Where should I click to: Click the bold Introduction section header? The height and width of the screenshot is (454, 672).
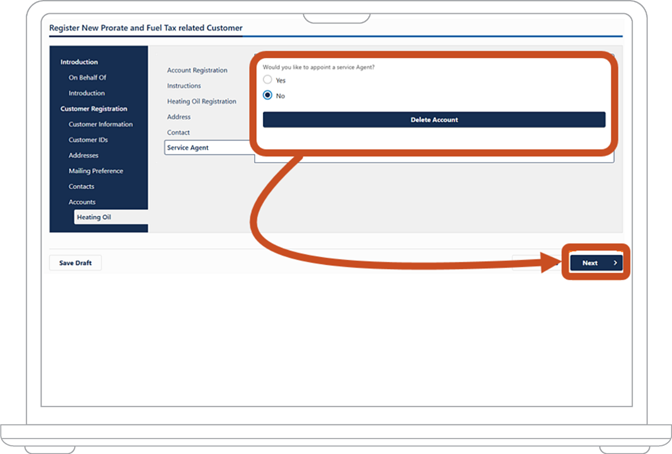pos(79,62)
